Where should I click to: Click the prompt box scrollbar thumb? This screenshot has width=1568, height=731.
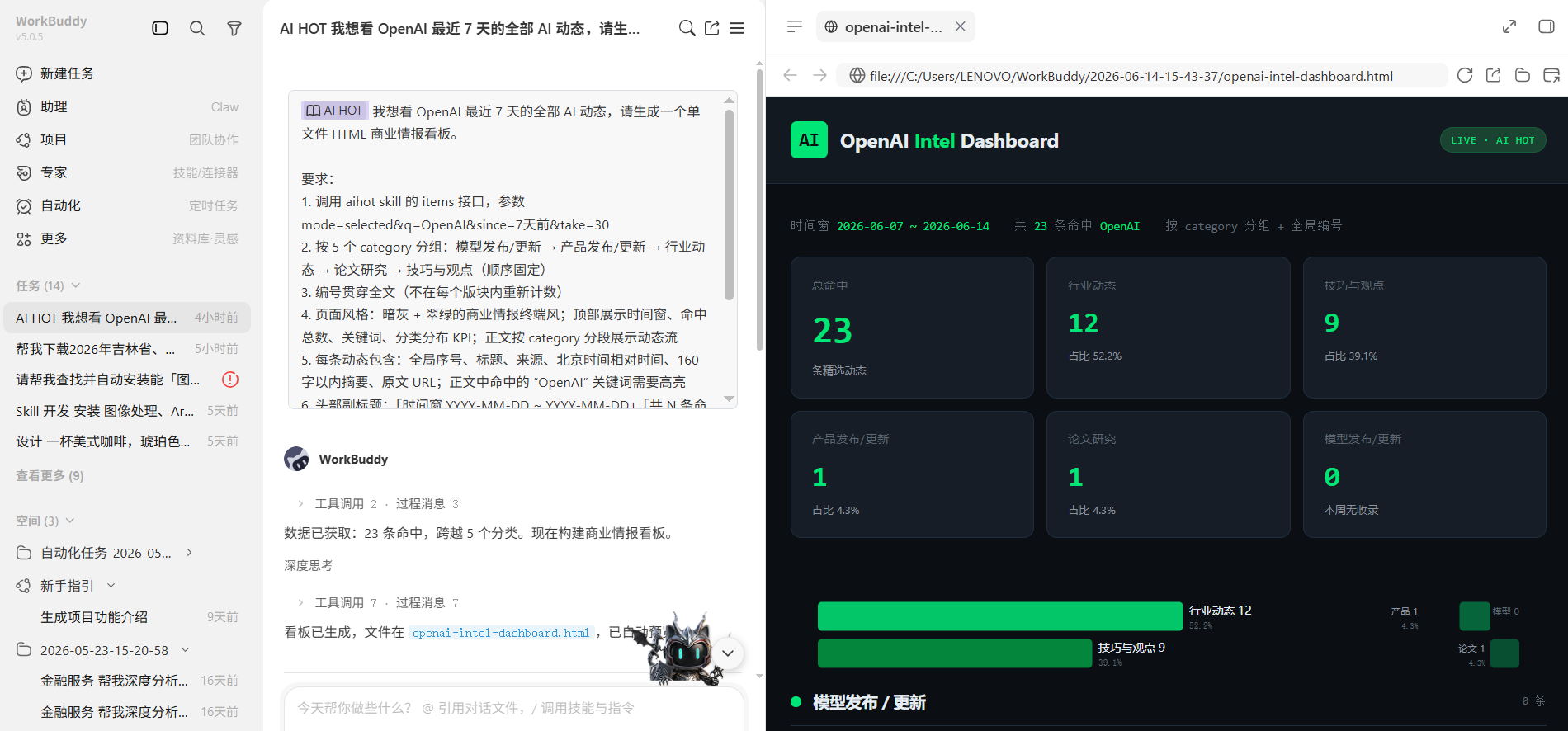pos(729,205)
